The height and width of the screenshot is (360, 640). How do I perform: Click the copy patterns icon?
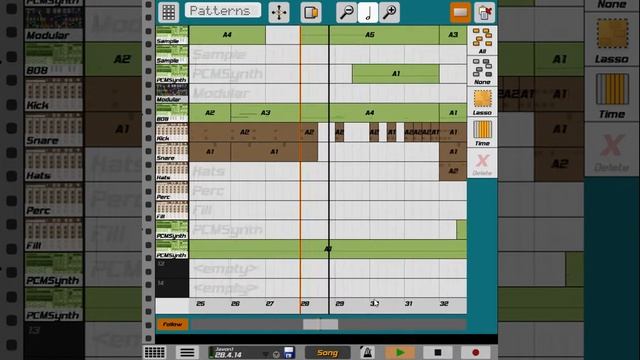point(311,12)
